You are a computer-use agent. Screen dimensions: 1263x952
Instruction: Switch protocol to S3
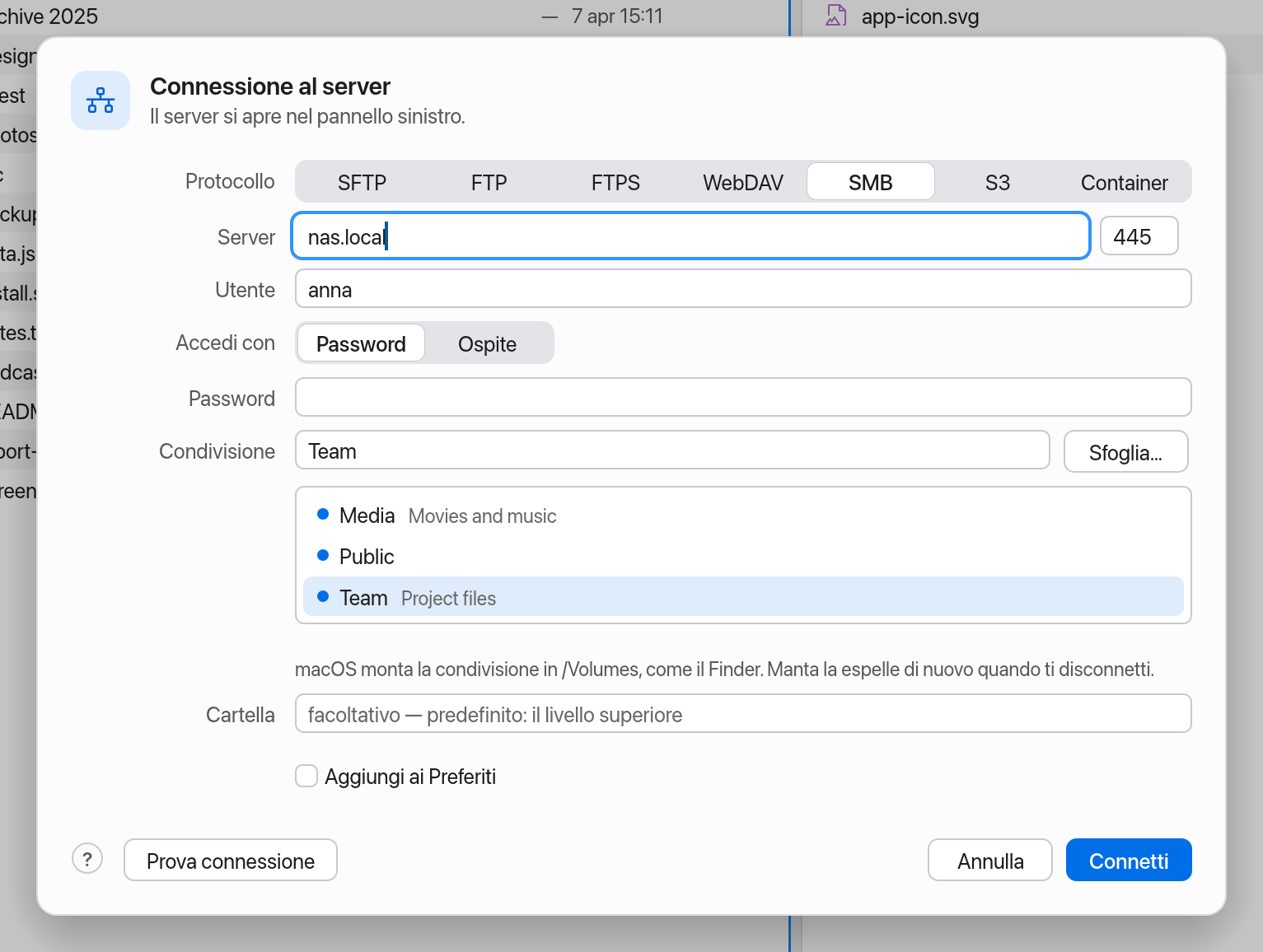click(x=998, y=182)
